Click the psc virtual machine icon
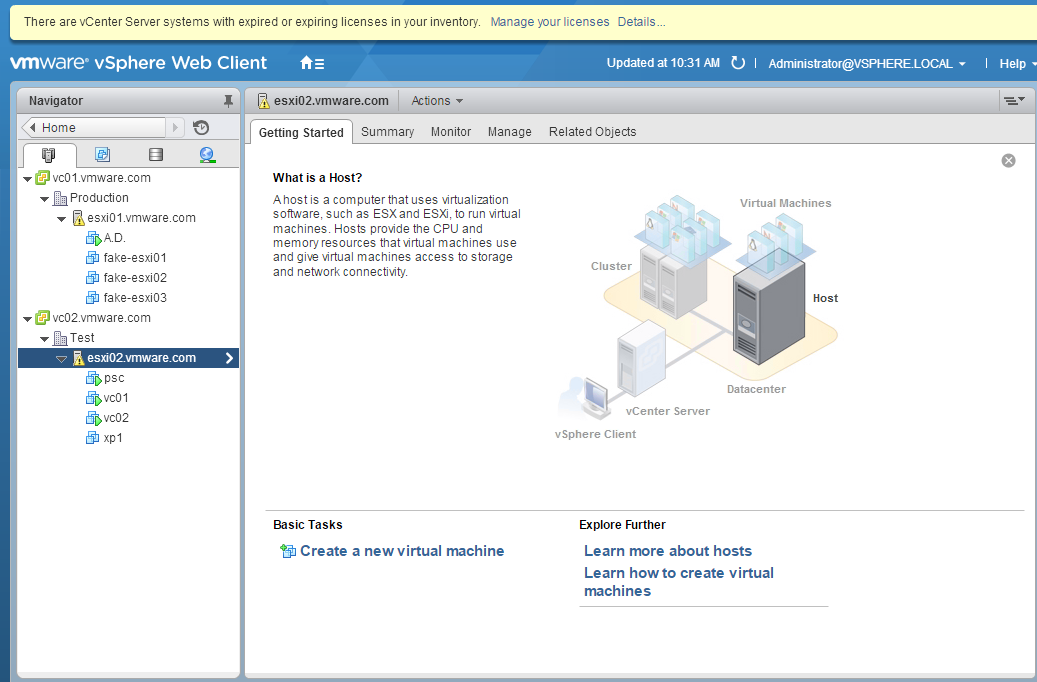1037x682 pixels. [93, 378]
